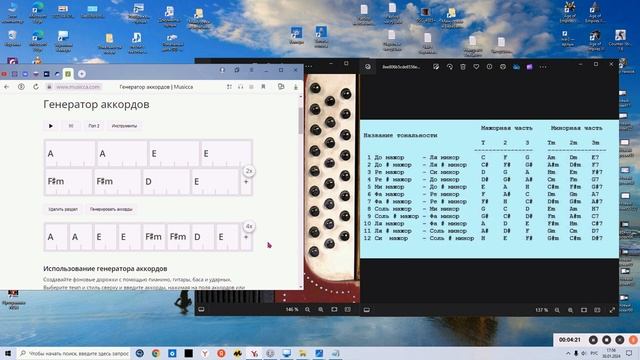Screen dimensions: 640x360
Task: Open the more options ellipsis in right Photos window
Action: pos(543,67)
